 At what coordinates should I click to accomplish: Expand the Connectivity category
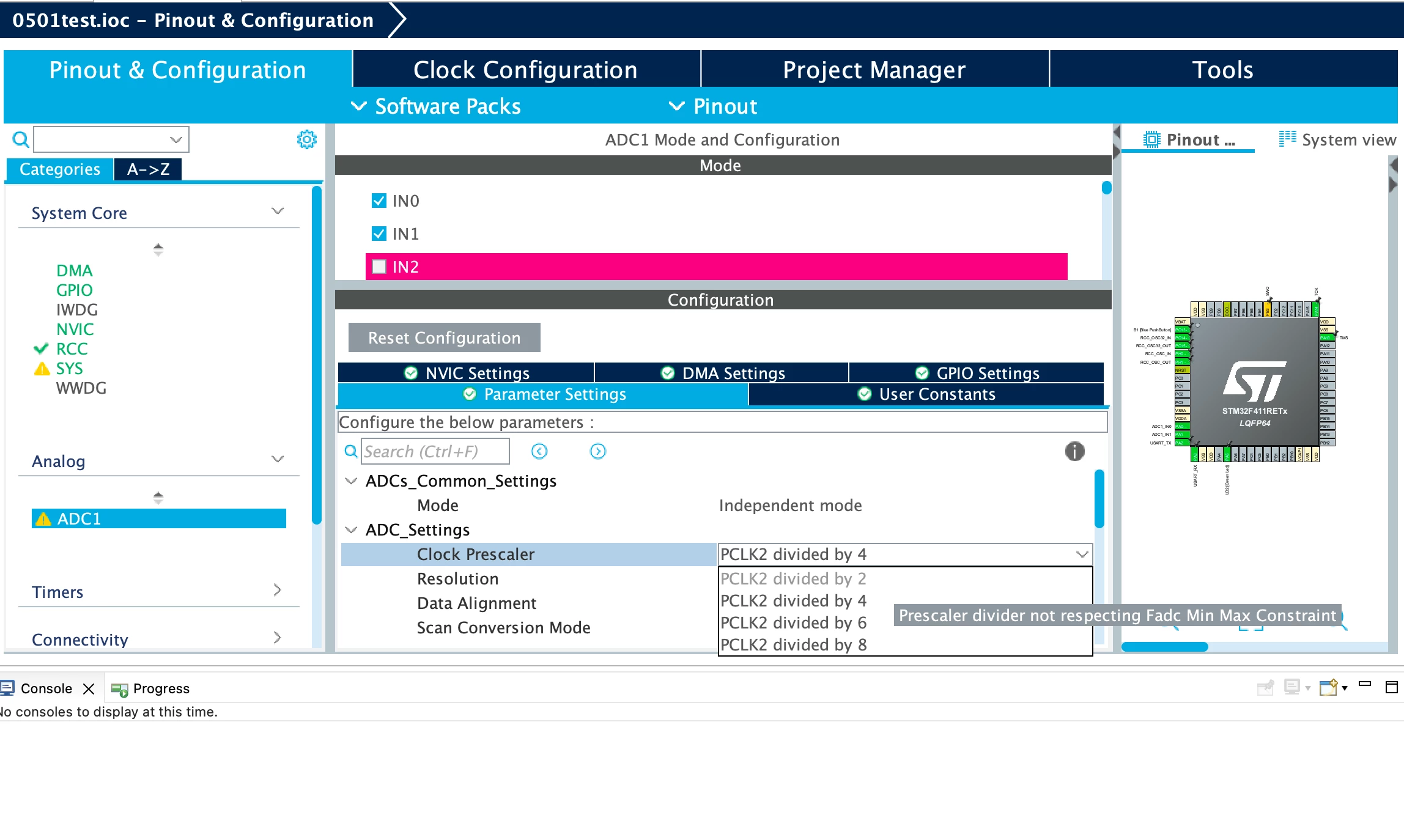coord(278,638)
